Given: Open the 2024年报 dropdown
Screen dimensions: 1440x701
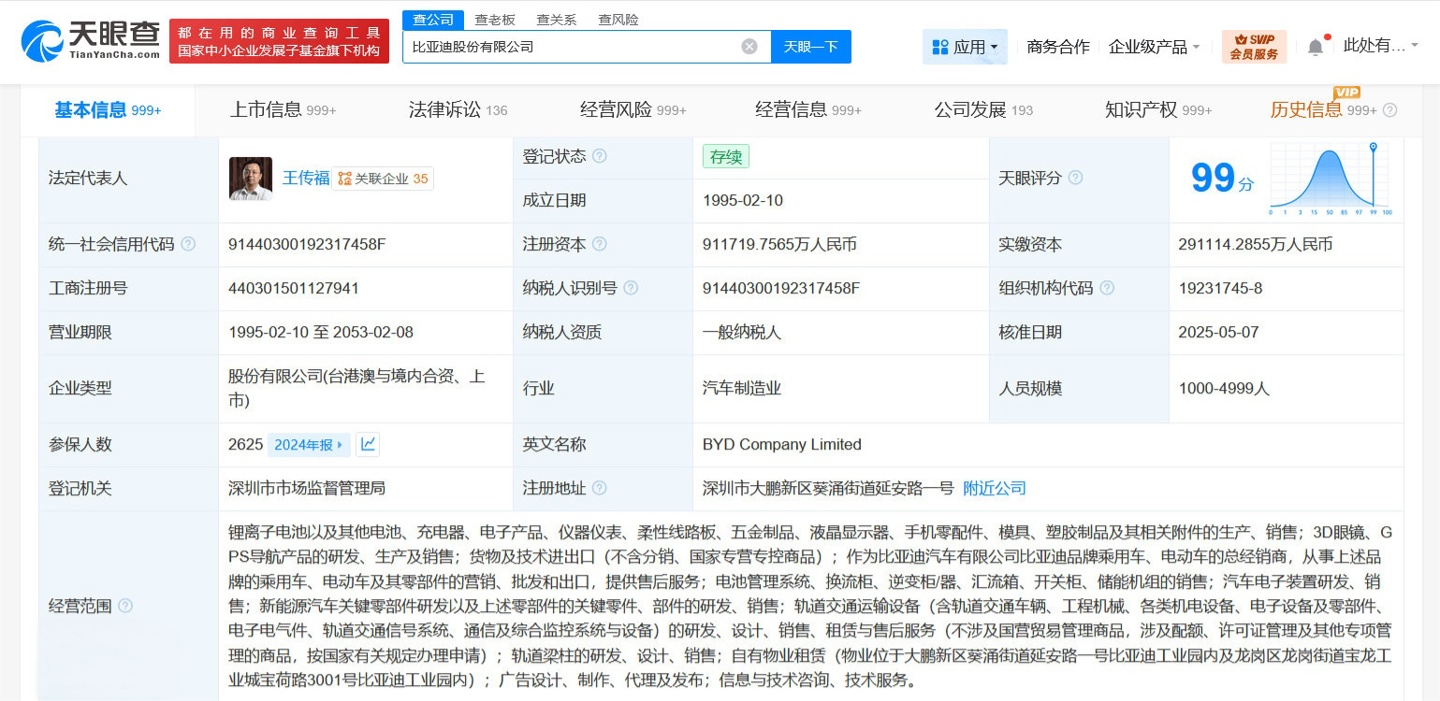Looking at the screenshot, I should coord(309,445).
